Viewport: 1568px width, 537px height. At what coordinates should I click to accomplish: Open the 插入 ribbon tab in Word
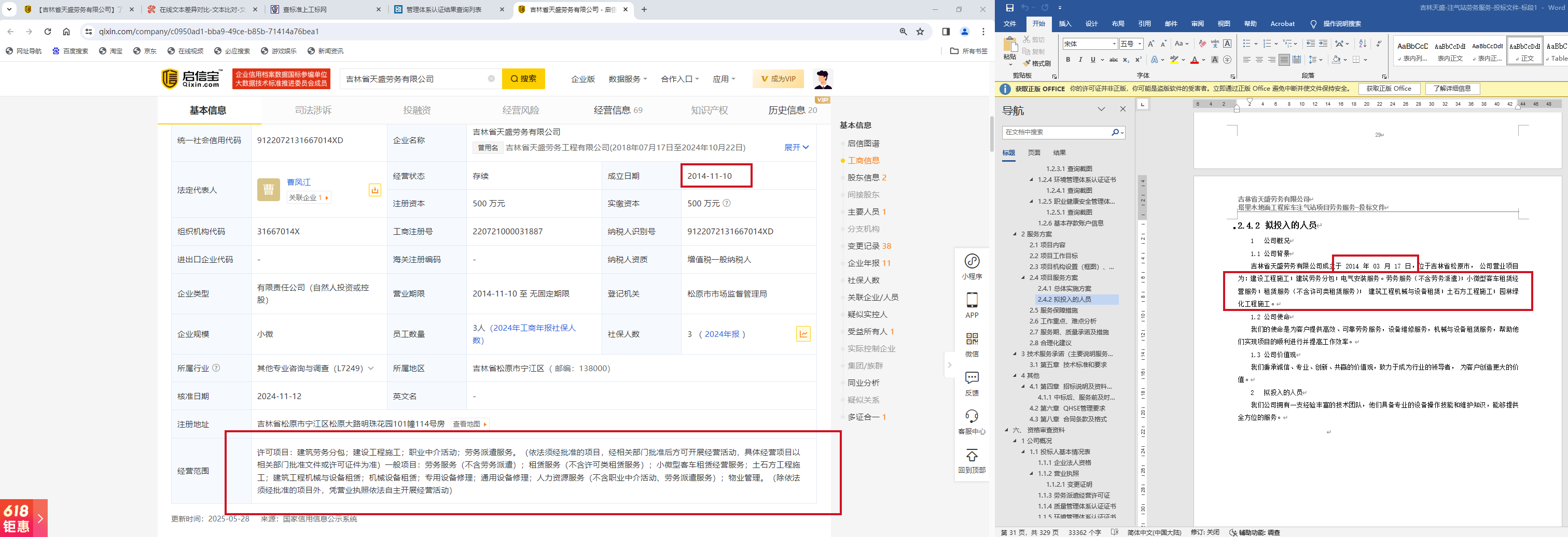click(x=1064, y=24)
